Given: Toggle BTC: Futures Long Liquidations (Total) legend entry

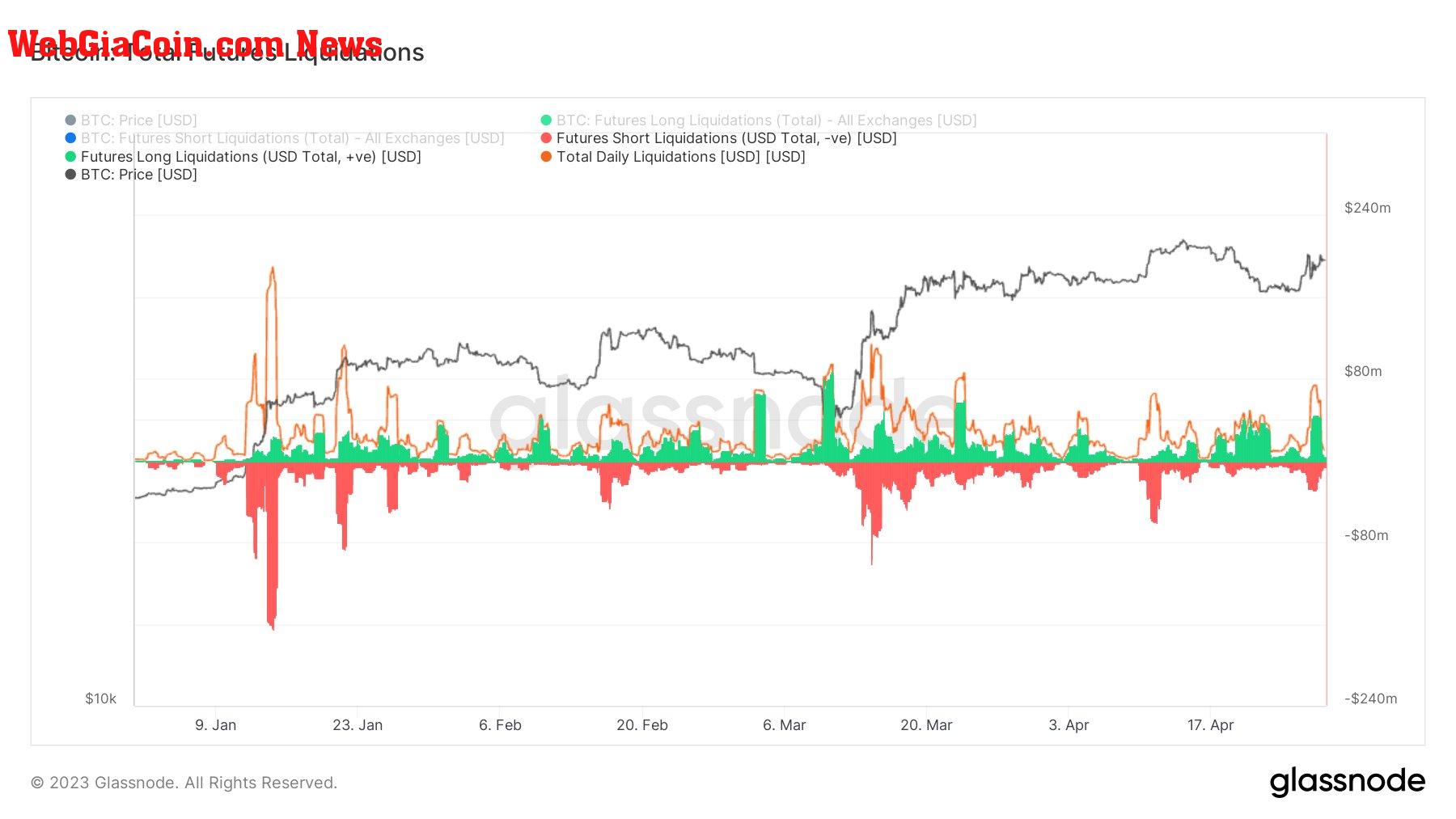Looking at the screenshot, I should tap(759, 120).
